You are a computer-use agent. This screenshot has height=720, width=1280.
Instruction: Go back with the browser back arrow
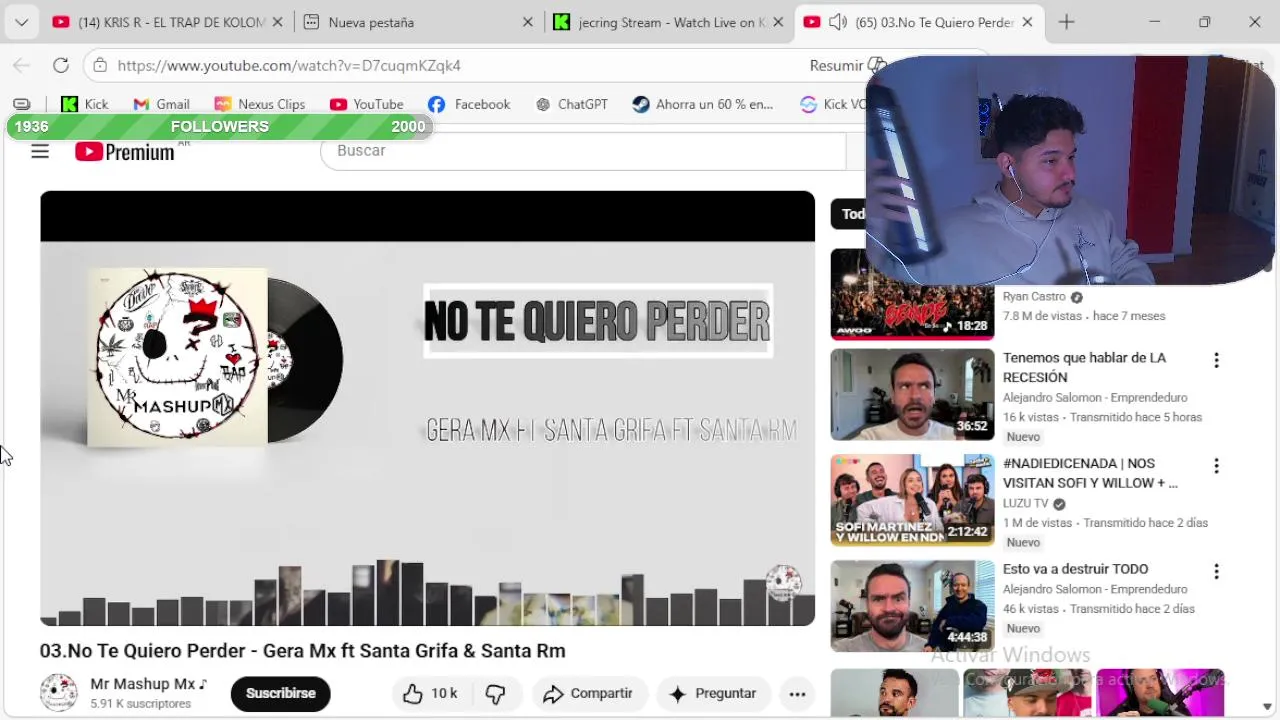pyautogui.click(x=21, y=65)
